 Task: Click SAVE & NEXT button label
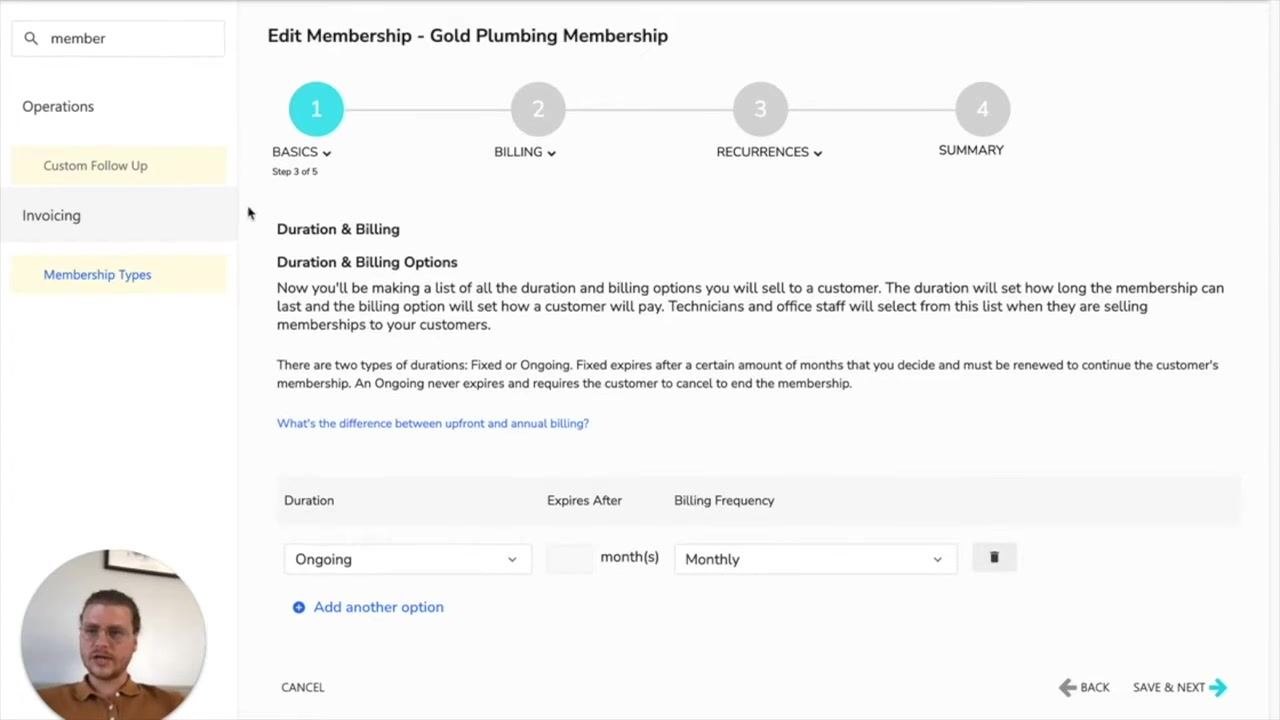coord(1169,687)
